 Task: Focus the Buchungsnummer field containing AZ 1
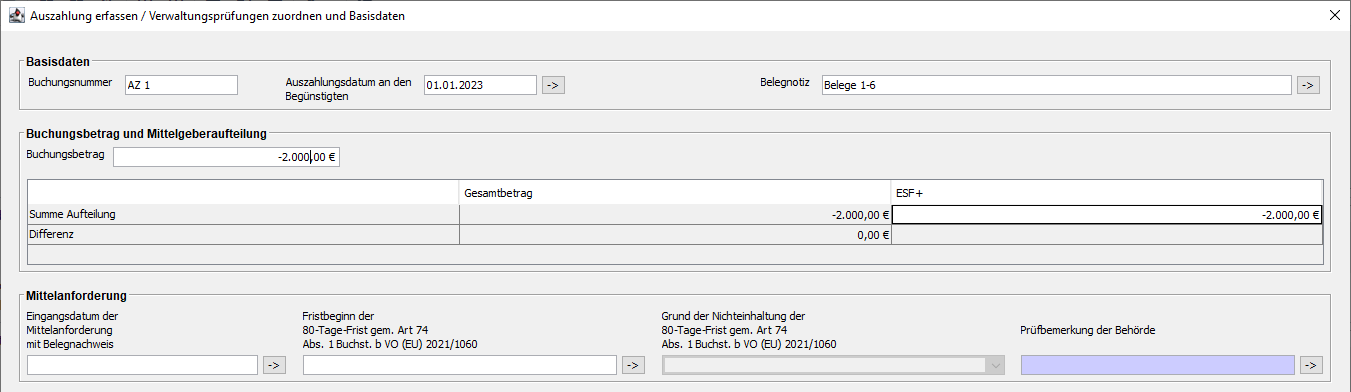(x=181, y=85)
